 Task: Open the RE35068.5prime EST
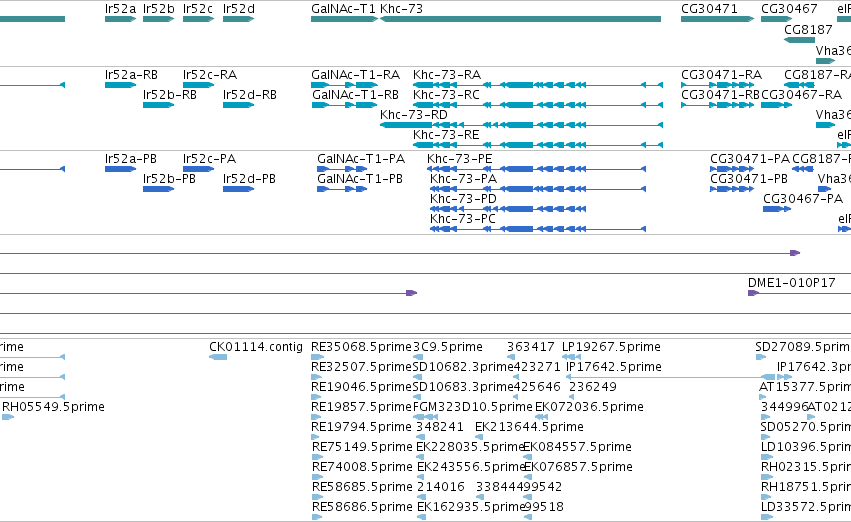point(317,357)
